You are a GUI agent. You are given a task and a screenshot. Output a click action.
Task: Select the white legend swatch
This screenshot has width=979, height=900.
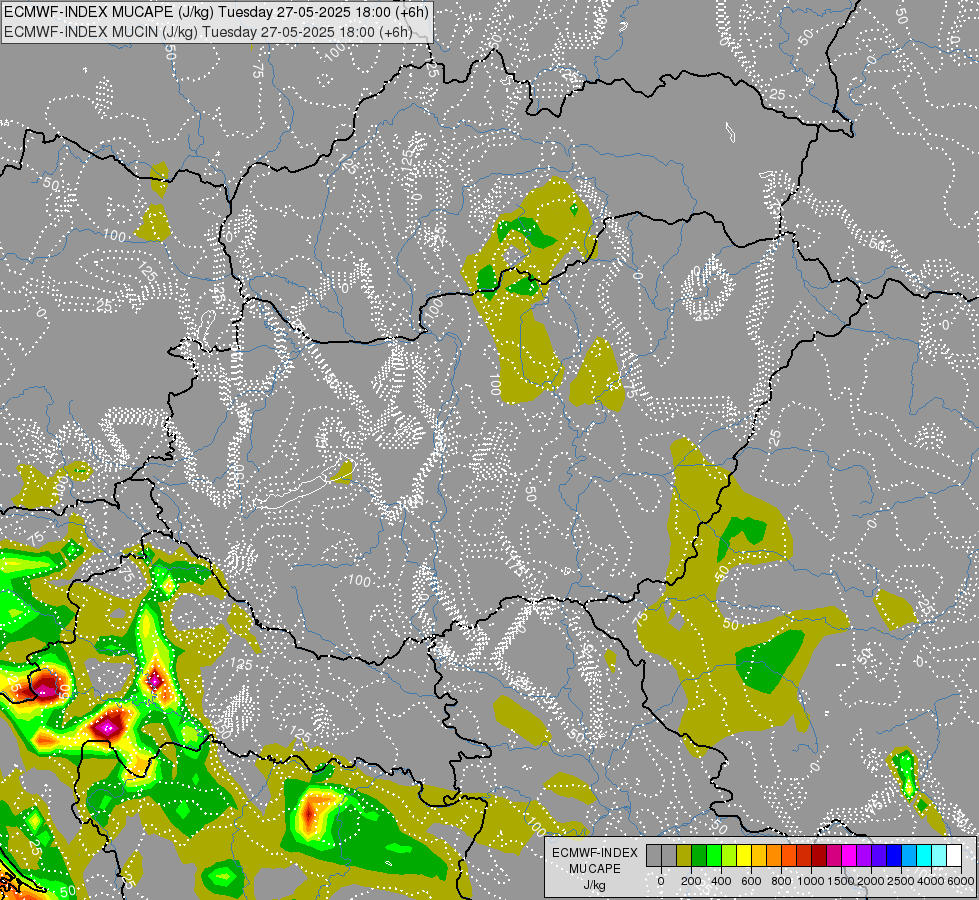tap(955, 856)
